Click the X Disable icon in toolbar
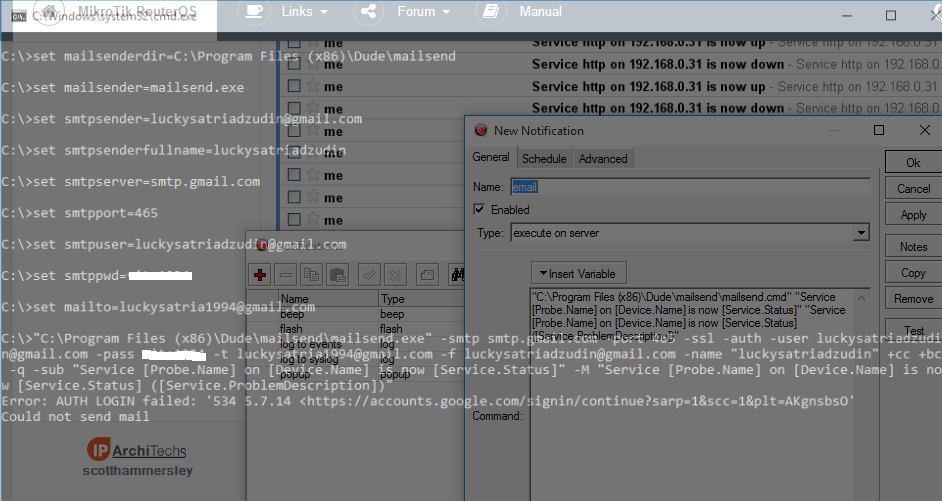Image resolution: width=942 pixels, height=501 pixels. 395,275
